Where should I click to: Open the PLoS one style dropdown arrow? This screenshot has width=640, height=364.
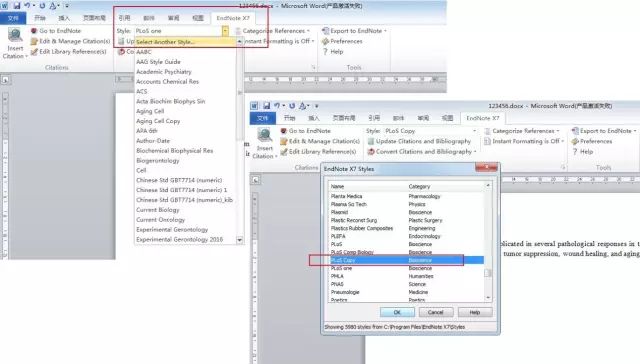point(225,31)
